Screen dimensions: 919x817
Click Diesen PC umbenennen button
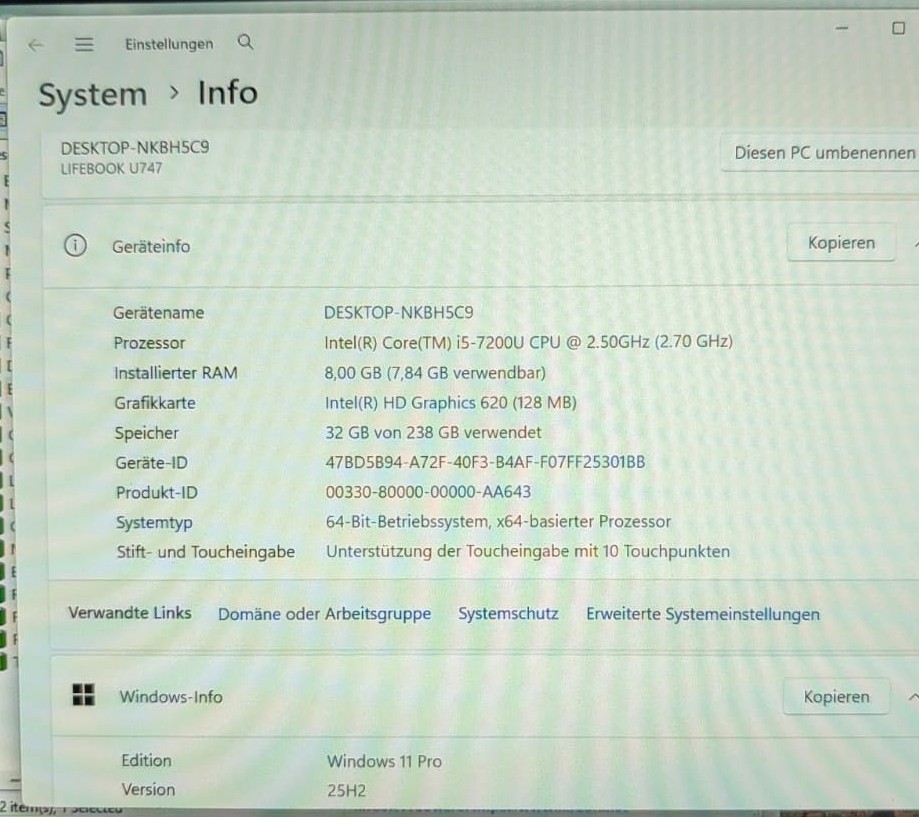821,153
